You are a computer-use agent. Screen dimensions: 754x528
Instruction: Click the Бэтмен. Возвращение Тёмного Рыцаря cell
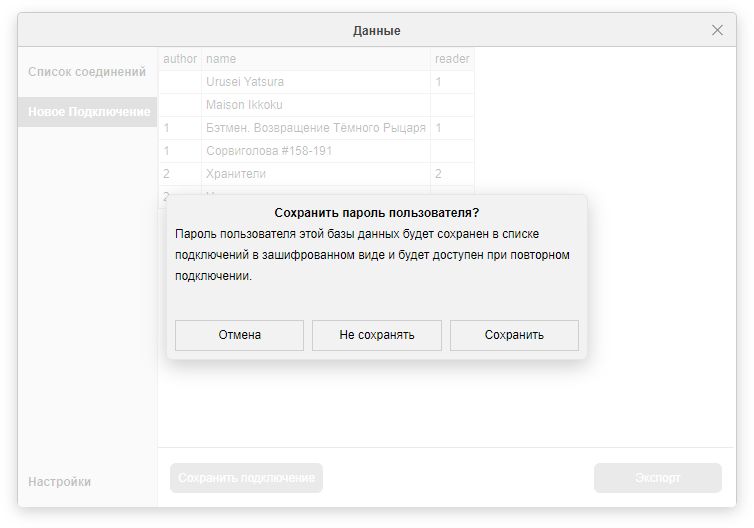pos(315,128)
